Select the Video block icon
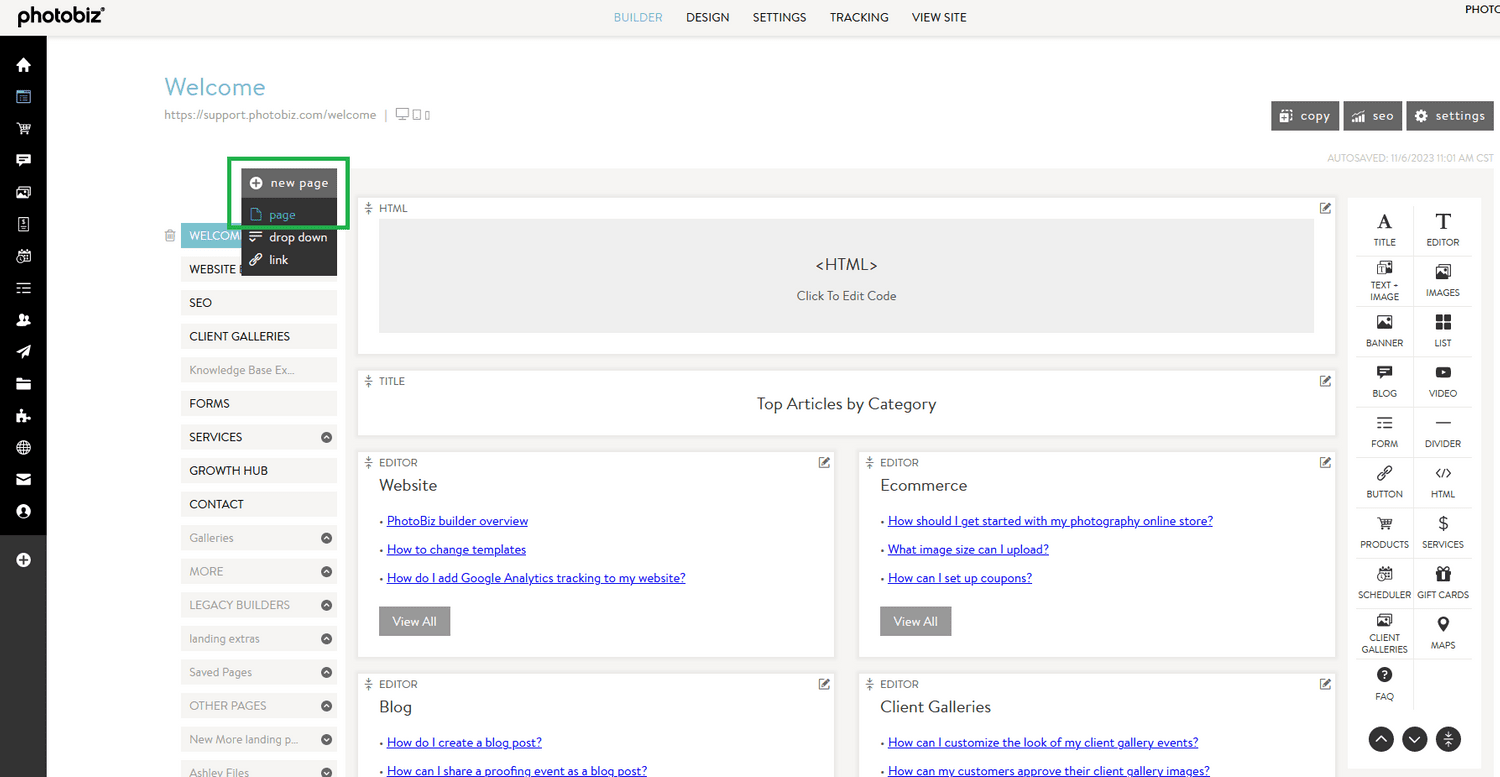1500x777 pixels. [x=1443, y=381]
